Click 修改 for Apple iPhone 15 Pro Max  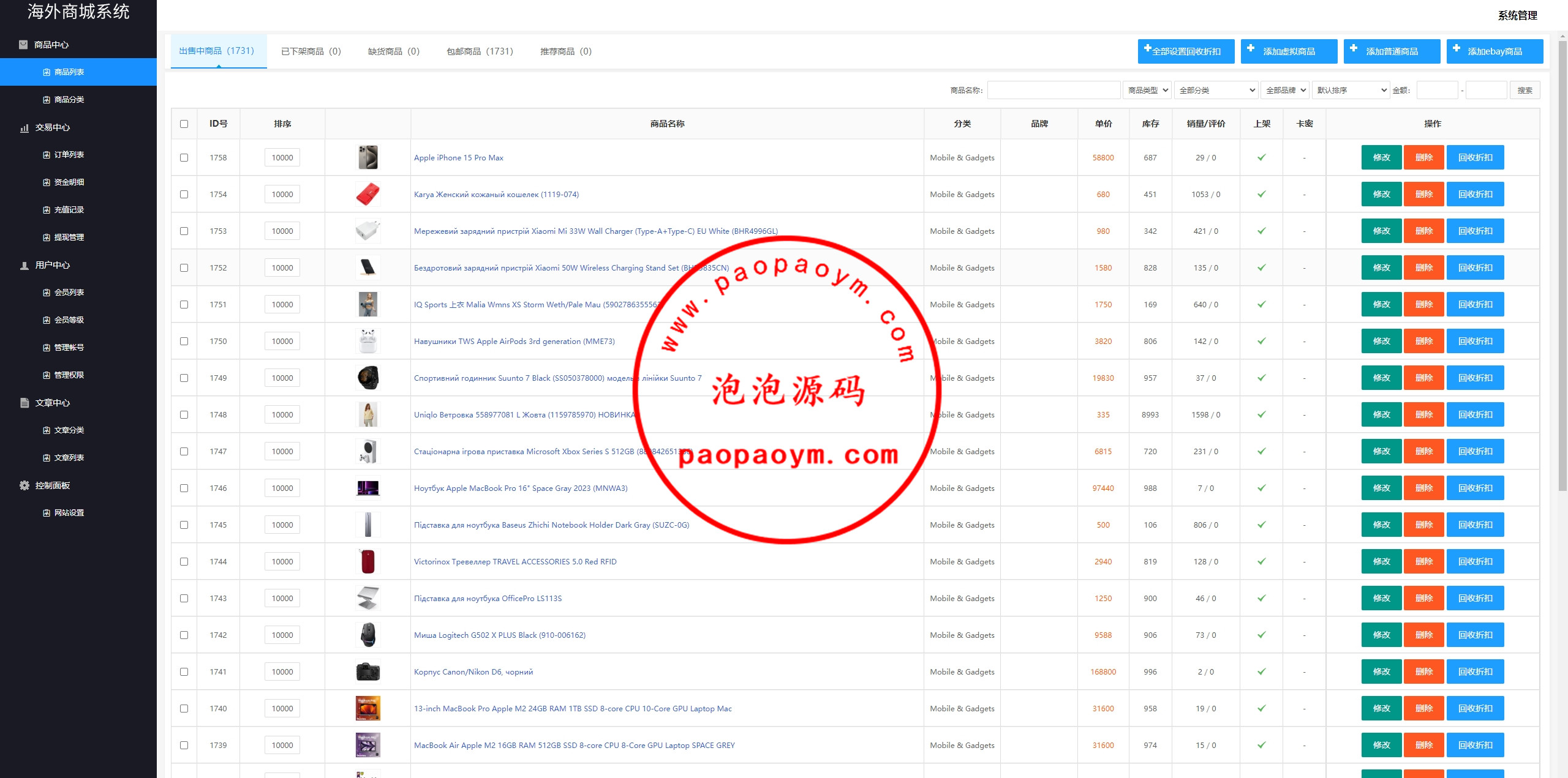[x=1382, y=157]
